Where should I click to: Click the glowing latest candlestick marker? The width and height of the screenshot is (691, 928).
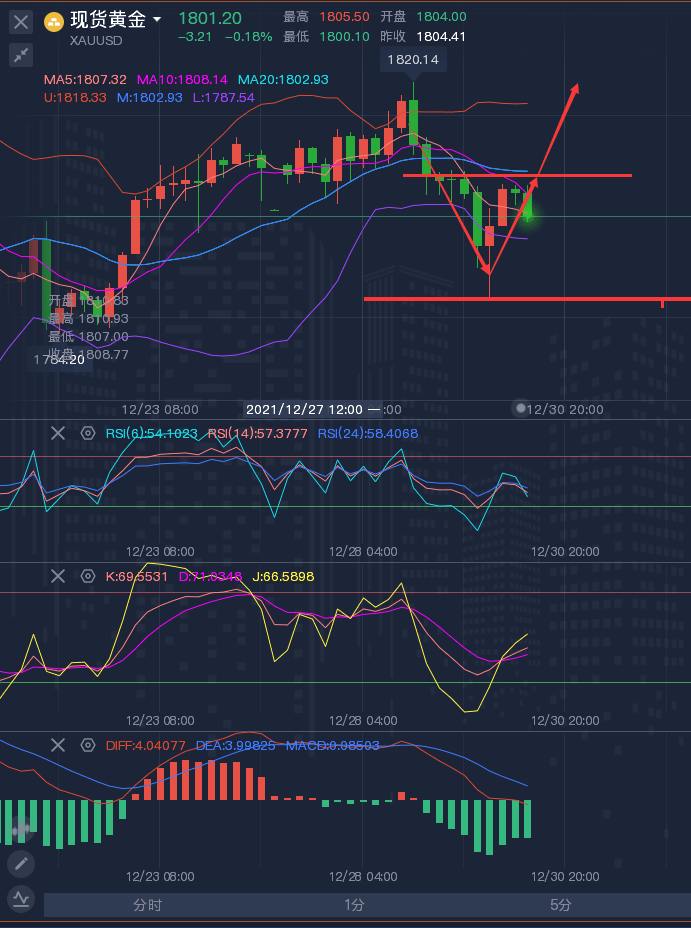tap(527, 213)
